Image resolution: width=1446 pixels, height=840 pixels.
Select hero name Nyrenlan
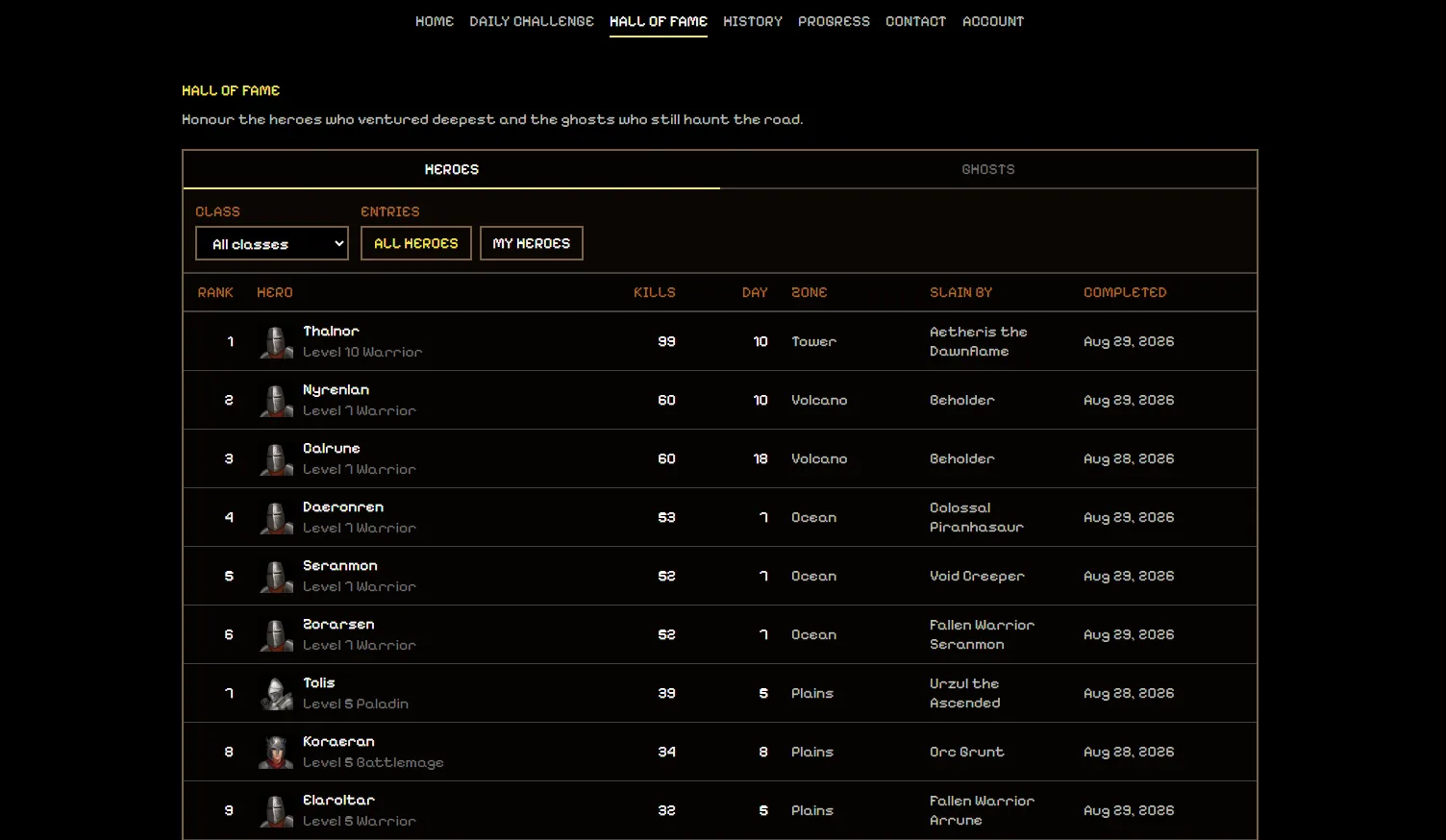coord(336,389)
